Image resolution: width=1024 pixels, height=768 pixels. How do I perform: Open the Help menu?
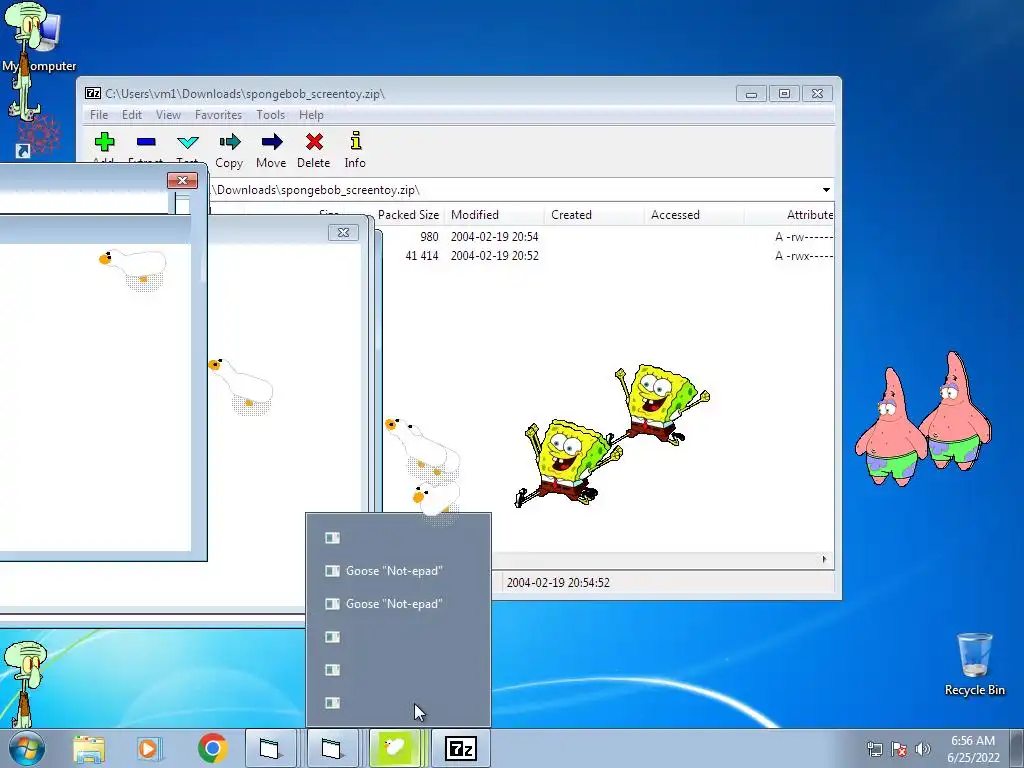(312, 115)
